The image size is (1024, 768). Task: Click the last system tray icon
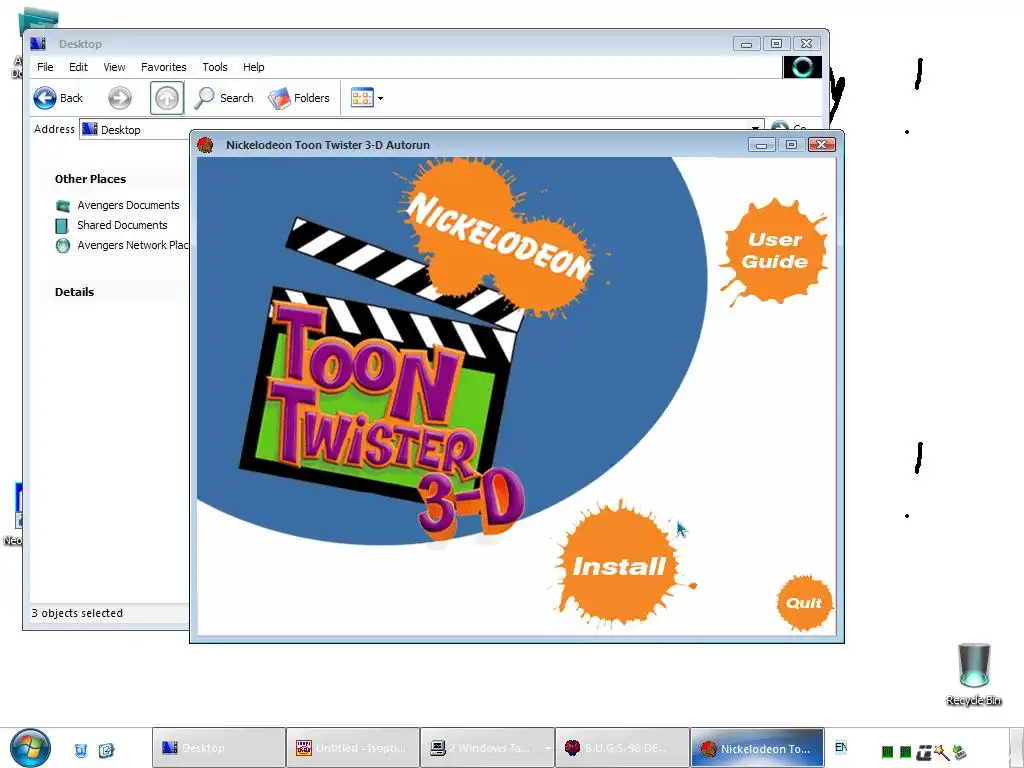pos(959,752)
